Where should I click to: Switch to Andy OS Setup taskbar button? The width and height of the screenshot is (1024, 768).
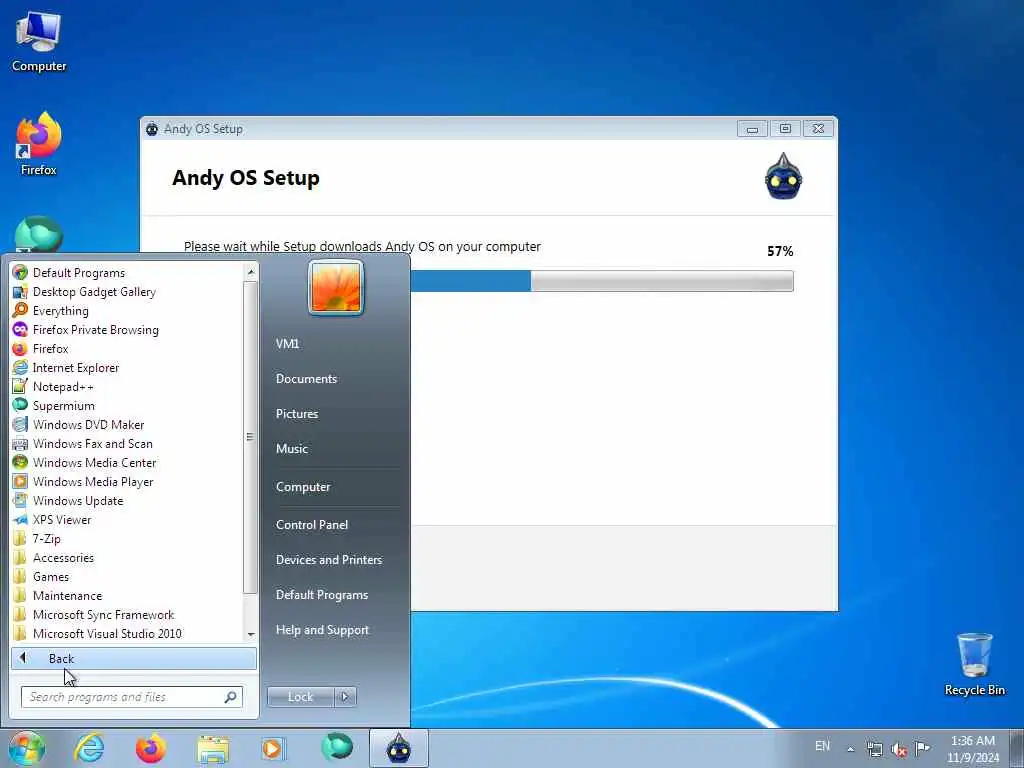click(x=399, y=748)
